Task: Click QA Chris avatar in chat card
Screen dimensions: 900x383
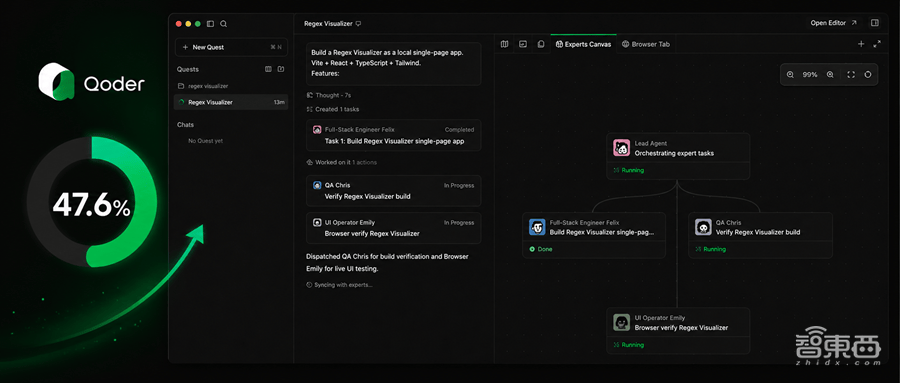Action: (317, 185)
